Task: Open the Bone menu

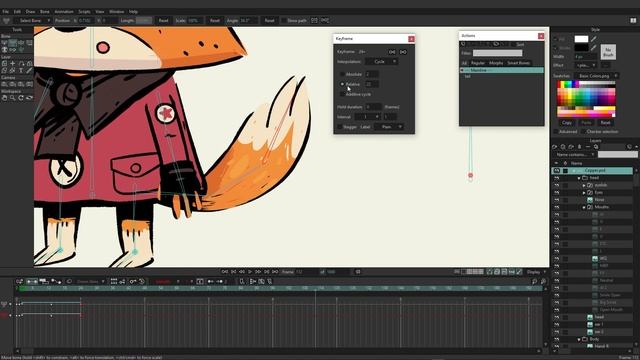Action: pos(44,11)
